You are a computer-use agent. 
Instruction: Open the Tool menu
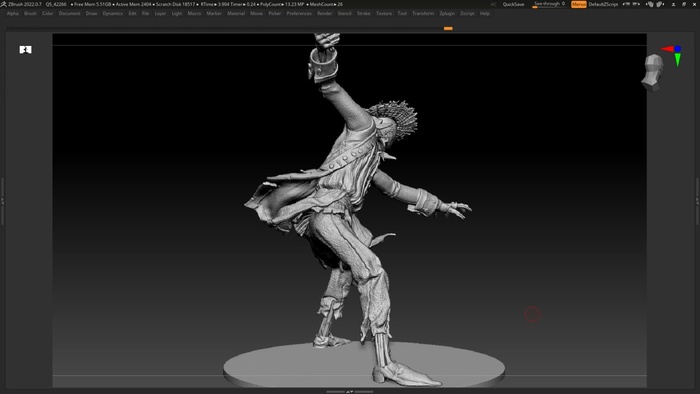click(402, 13)
